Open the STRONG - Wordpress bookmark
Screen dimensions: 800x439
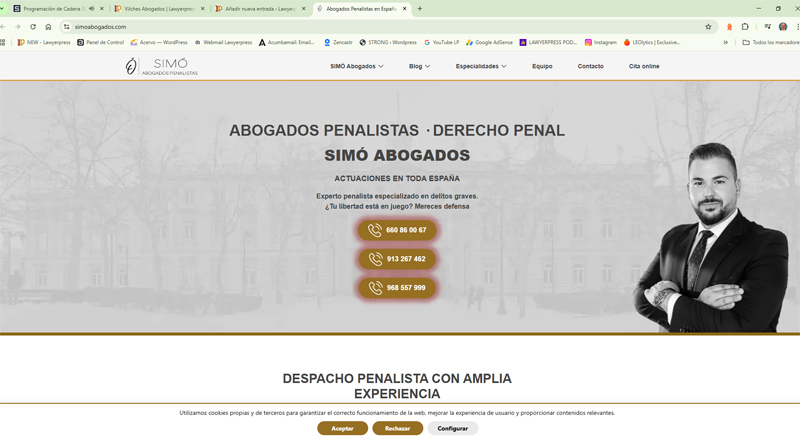click(388, 42)
